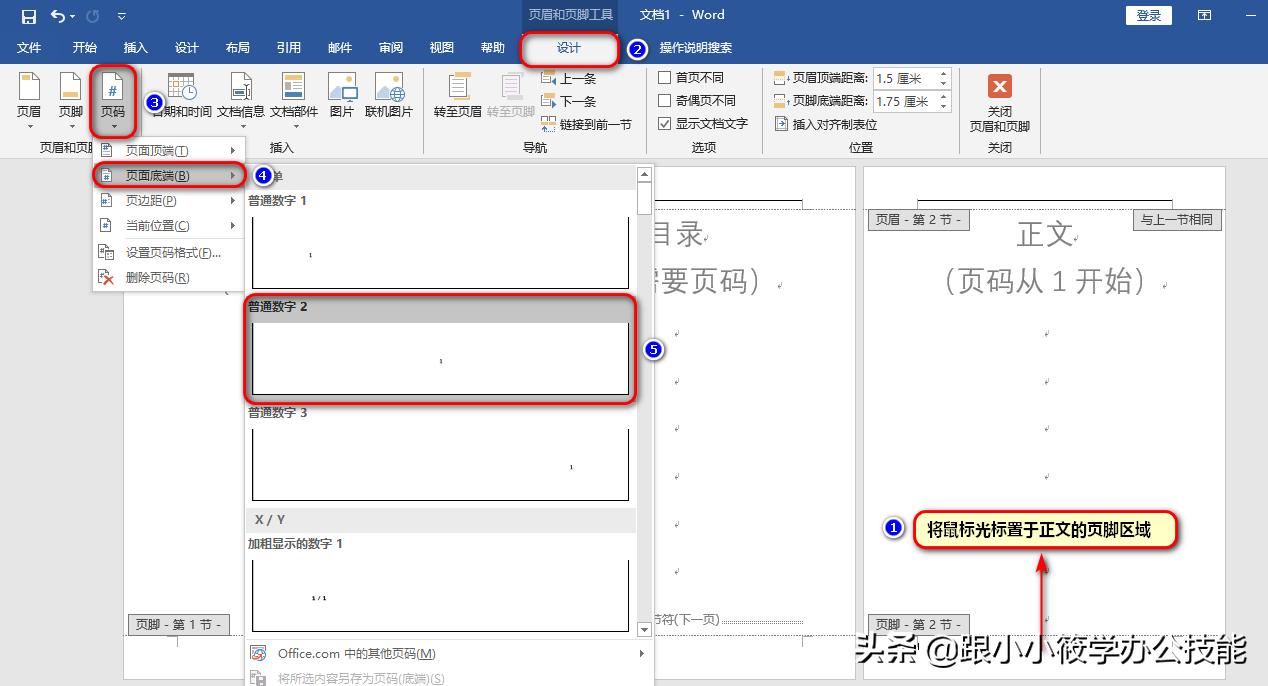Select the 页脚 (Footer) icon
The image size is (1268, 686).
click(x=69, y=97)
